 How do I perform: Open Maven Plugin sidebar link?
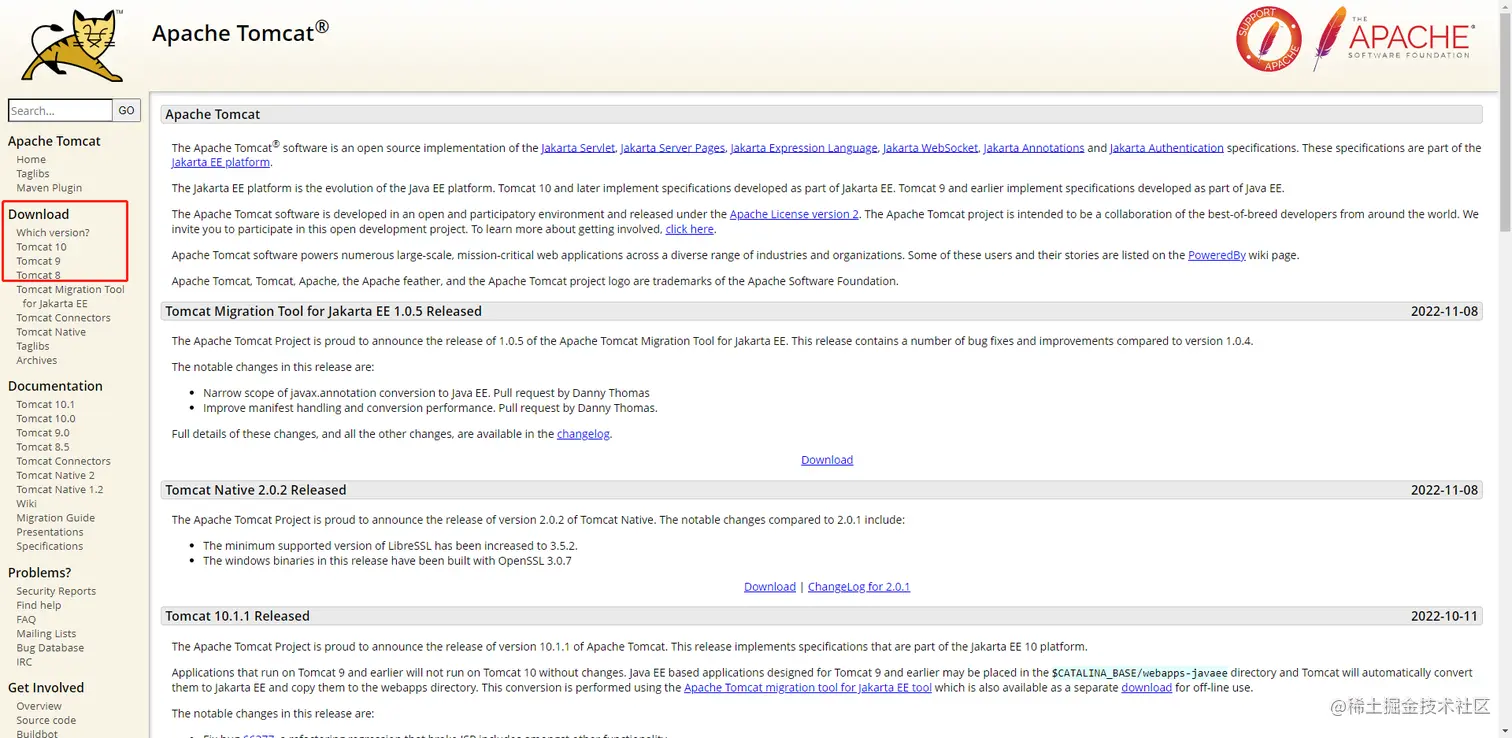[49, 187]
